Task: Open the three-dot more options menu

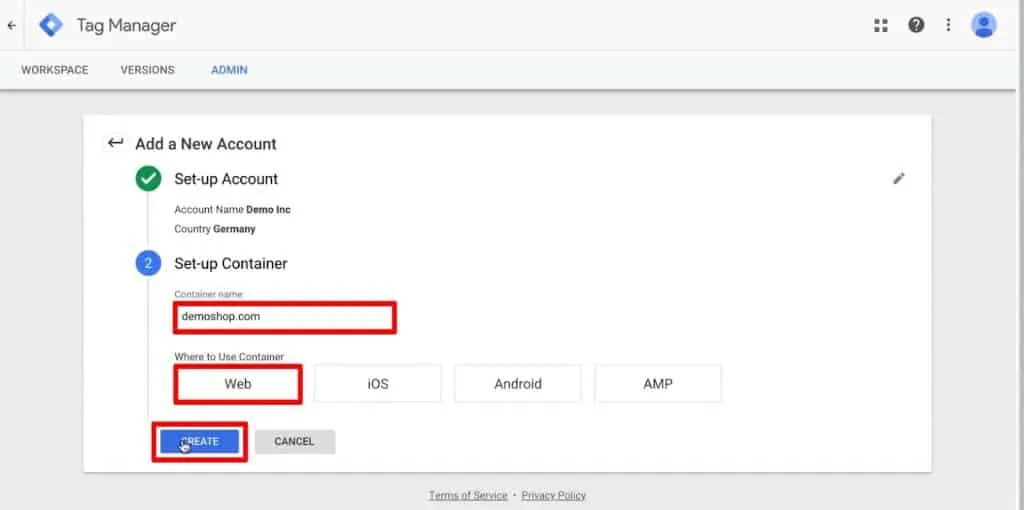Action: [948, 25]
